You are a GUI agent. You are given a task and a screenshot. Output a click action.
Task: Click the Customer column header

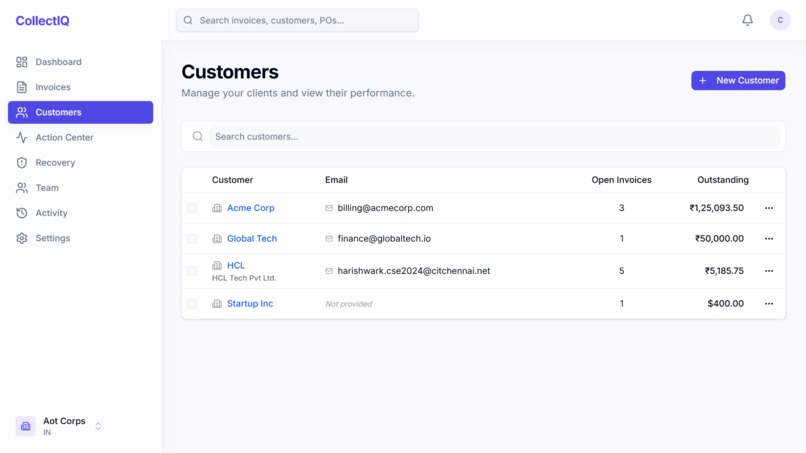[x=232, y=180]
